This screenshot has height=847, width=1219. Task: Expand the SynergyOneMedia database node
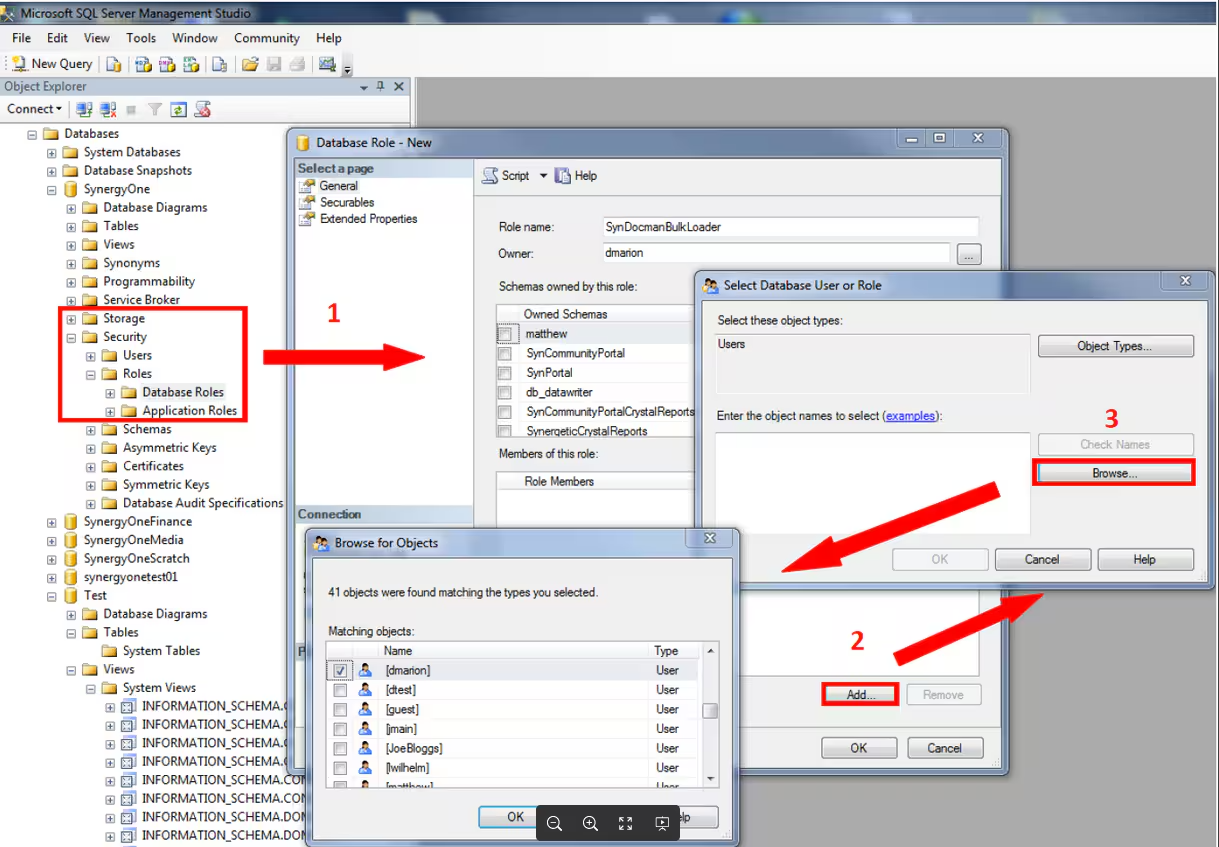(51, 540)
